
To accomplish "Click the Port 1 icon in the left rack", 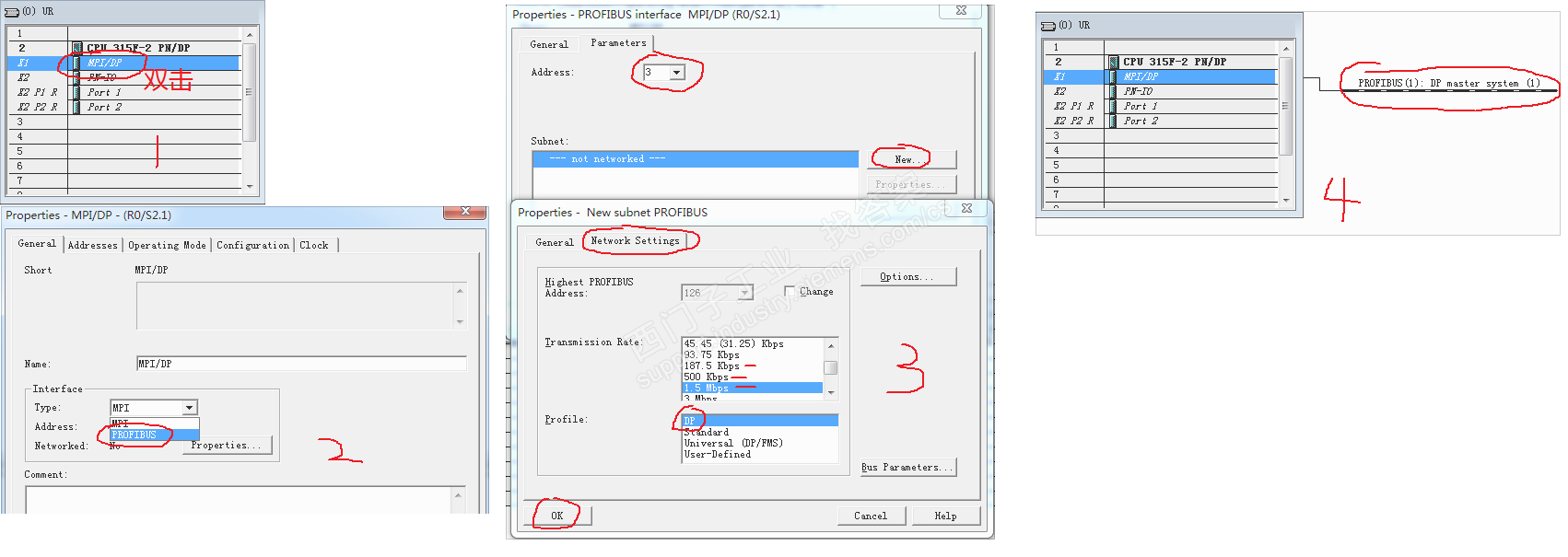I will (x=77, y=92).
